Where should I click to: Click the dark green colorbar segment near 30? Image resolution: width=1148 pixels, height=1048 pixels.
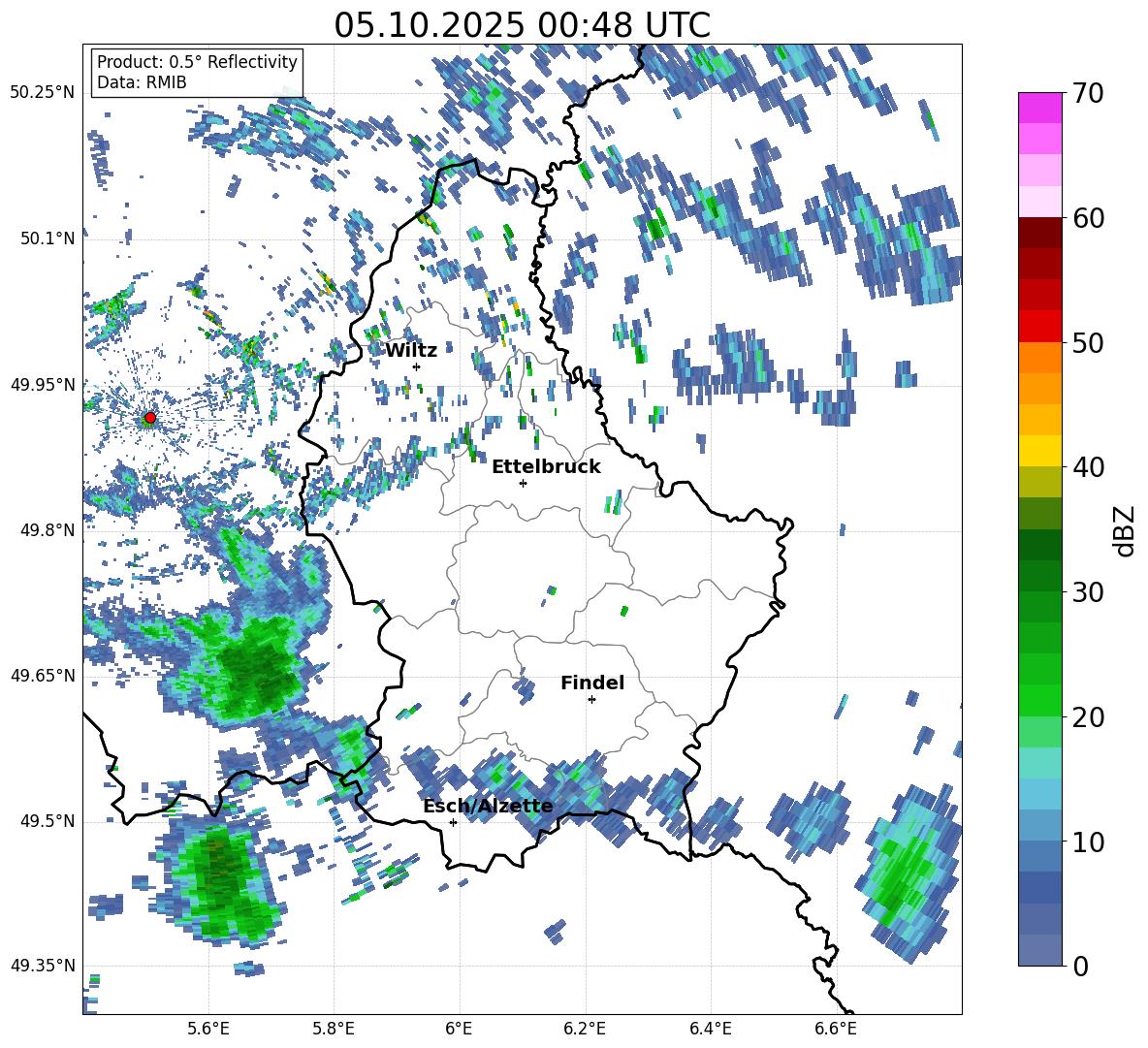pyautogui.click(x=1039, y=575)
